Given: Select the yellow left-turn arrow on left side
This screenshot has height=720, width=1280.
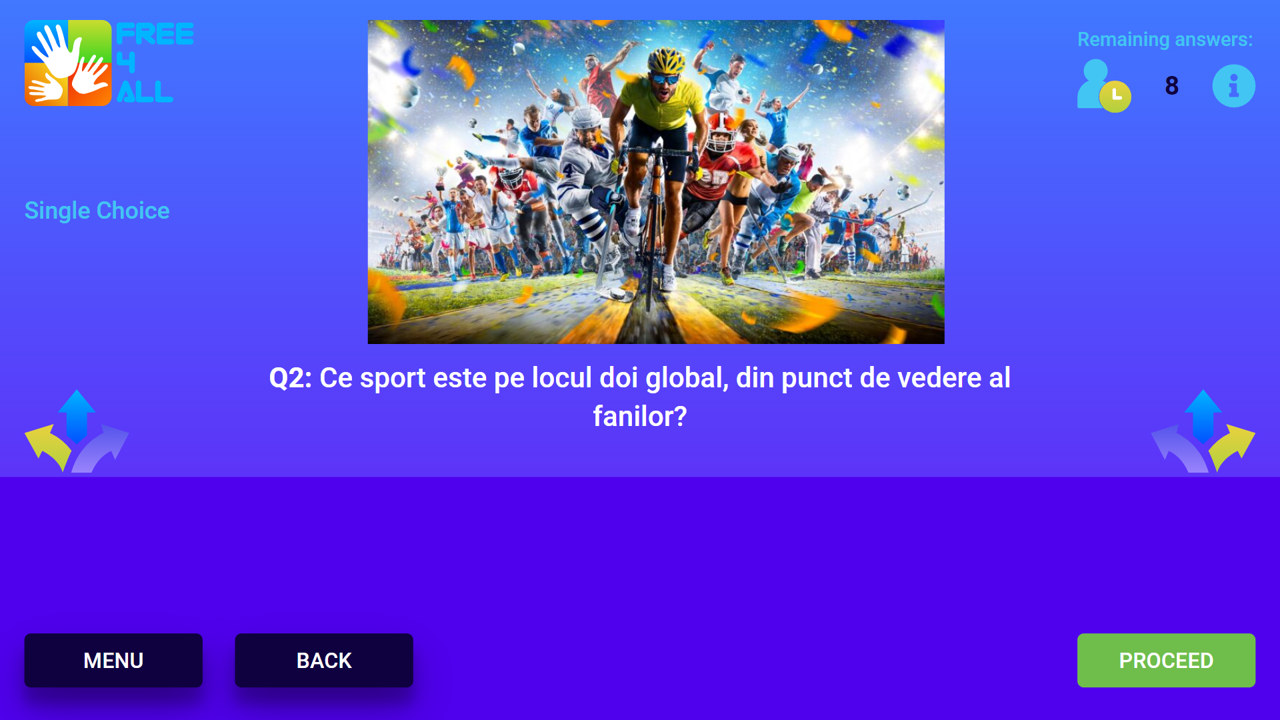Looking at the screenshot, I should tap(47, 445).
